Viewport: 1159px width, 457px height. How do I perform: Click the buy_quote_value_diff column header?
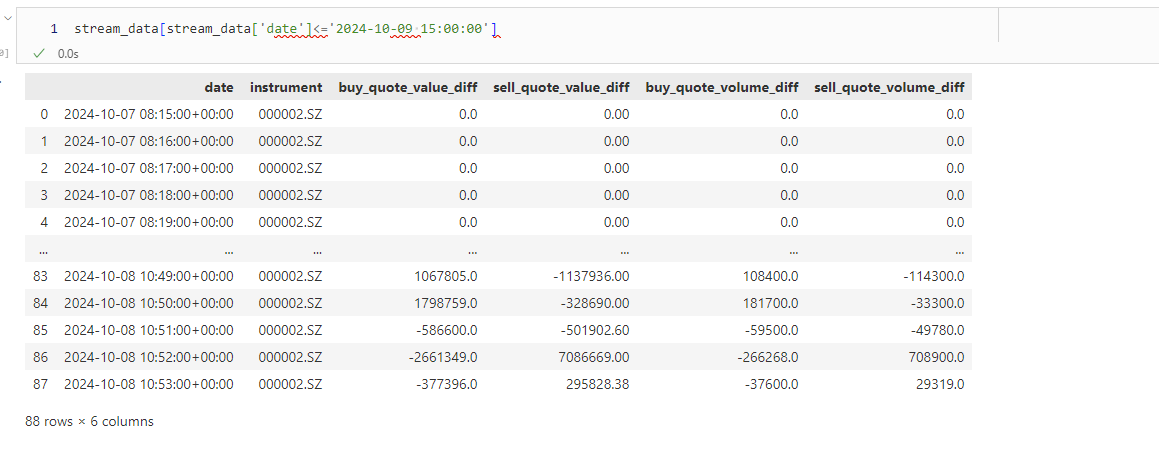pyautogui.click(x=408, y=87)
